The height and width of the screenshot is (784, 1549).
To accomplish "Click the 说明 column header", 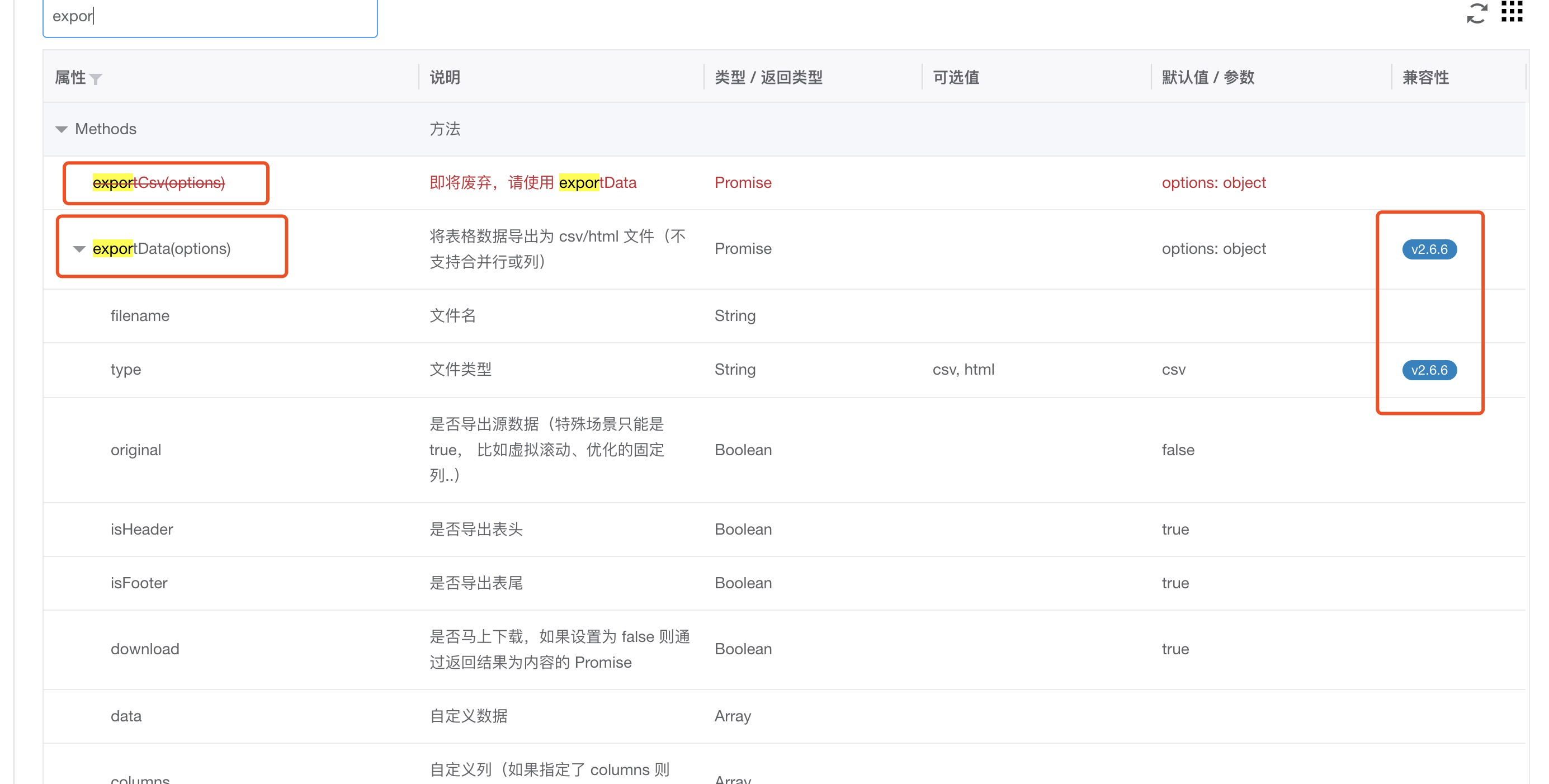I will click(x=445, y=77).
